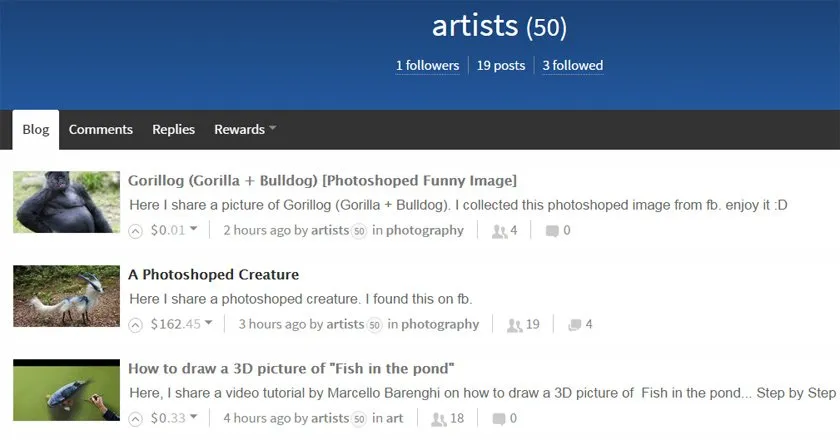Viewport: 840px width, 440px height.
Task: Select the '3 hours ago' timestamp
Action: (x=272, y=324)
